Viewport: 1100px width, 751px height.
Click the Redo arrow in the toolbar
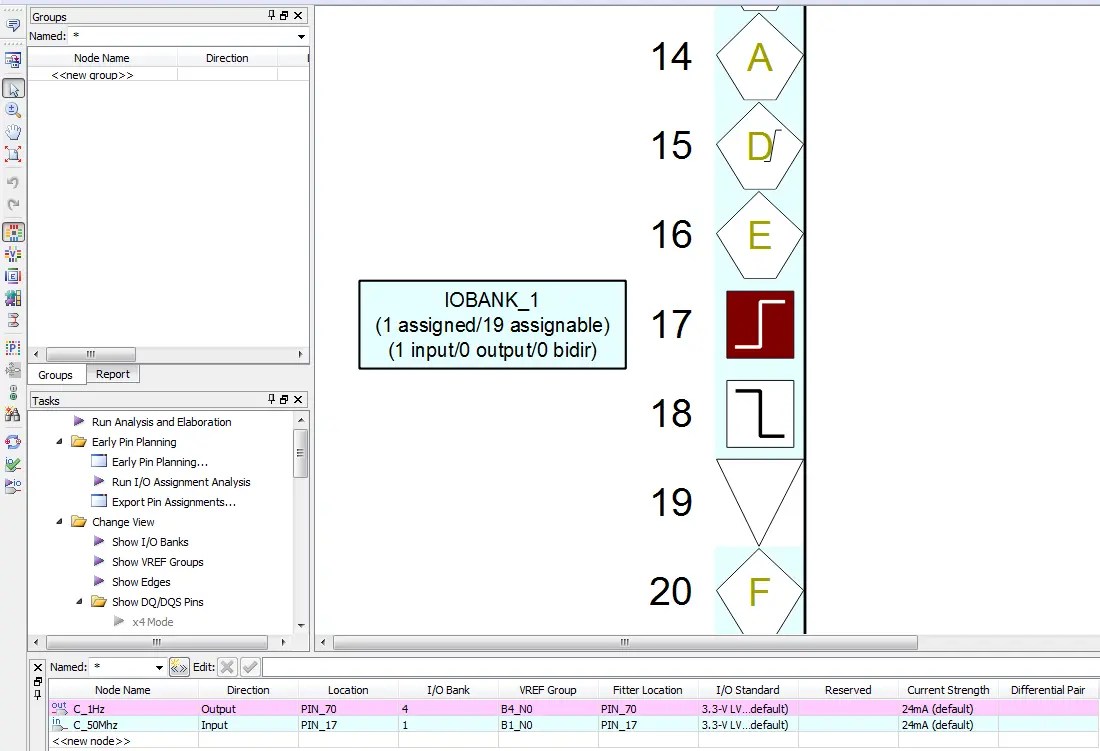pyautogui.click(x=13, y=205)
